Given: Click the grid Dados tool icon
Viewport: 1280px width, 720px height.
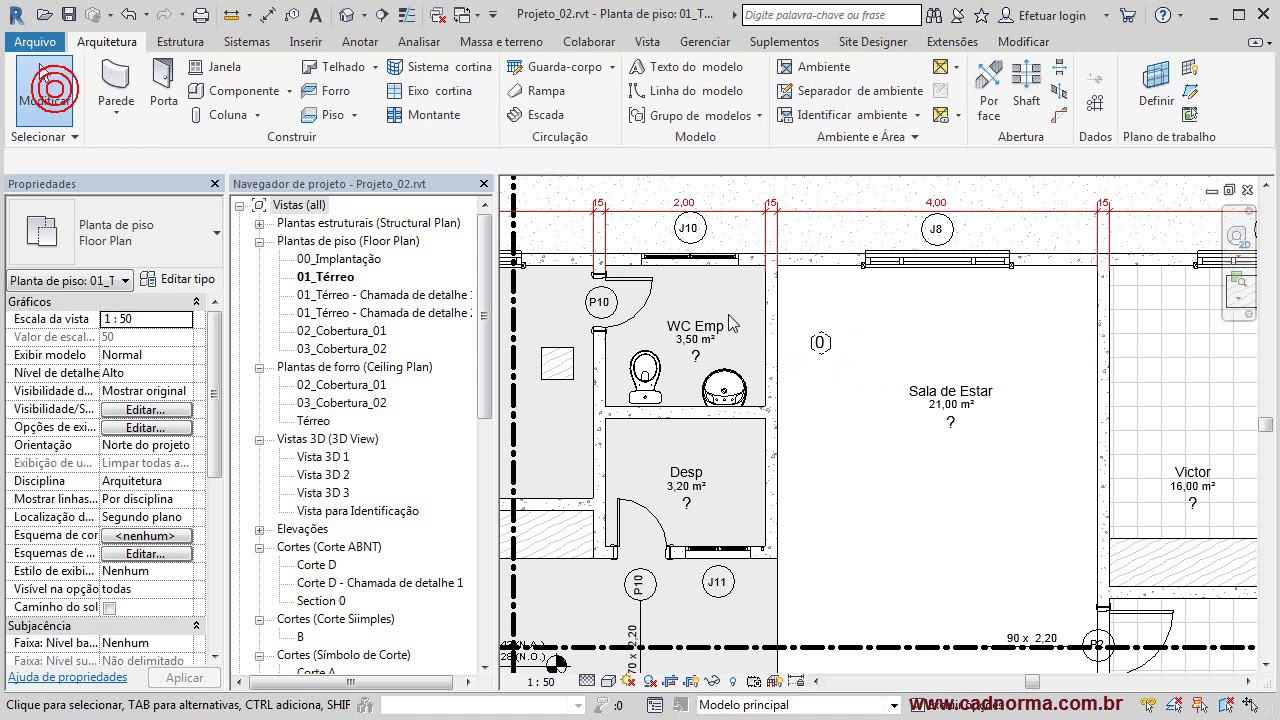Looking at the screenshot, I should (x=1095, y=103).
